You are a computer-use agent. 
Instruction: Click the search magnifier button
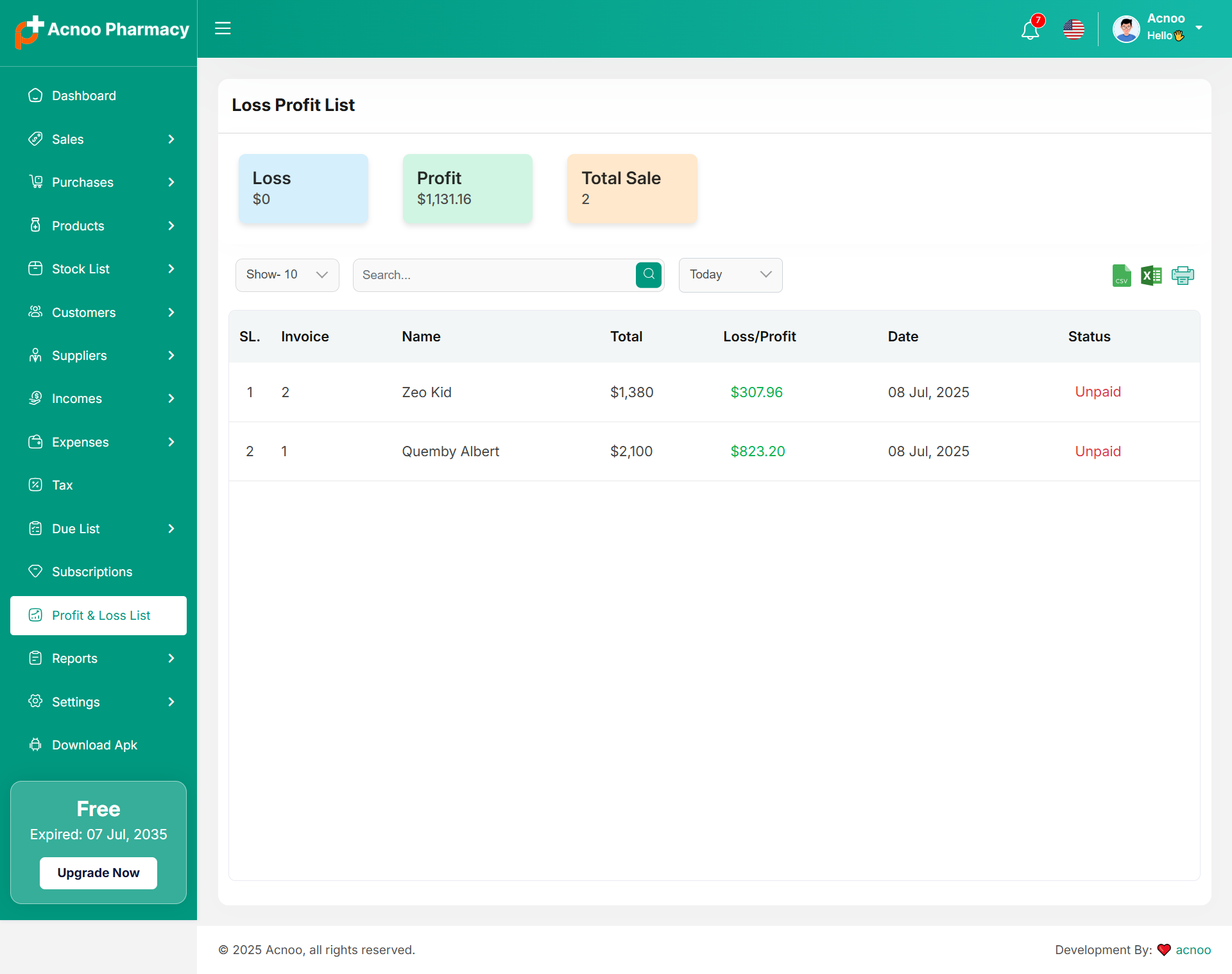pyautogui.click(x=649, y=275)
